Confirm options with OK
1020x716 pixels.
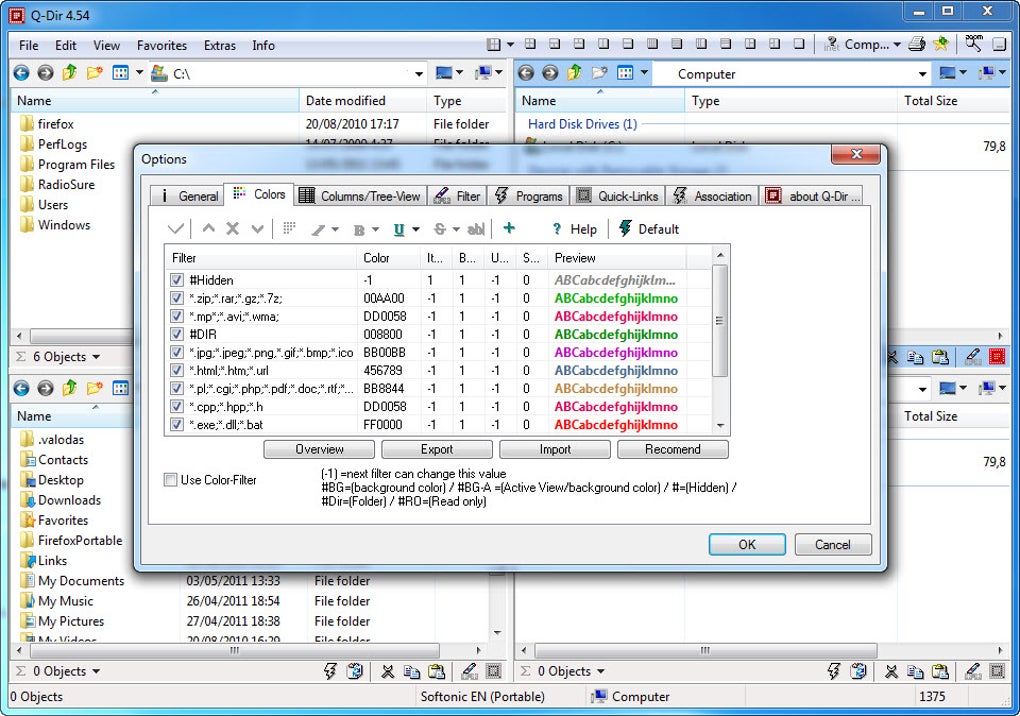747,544
